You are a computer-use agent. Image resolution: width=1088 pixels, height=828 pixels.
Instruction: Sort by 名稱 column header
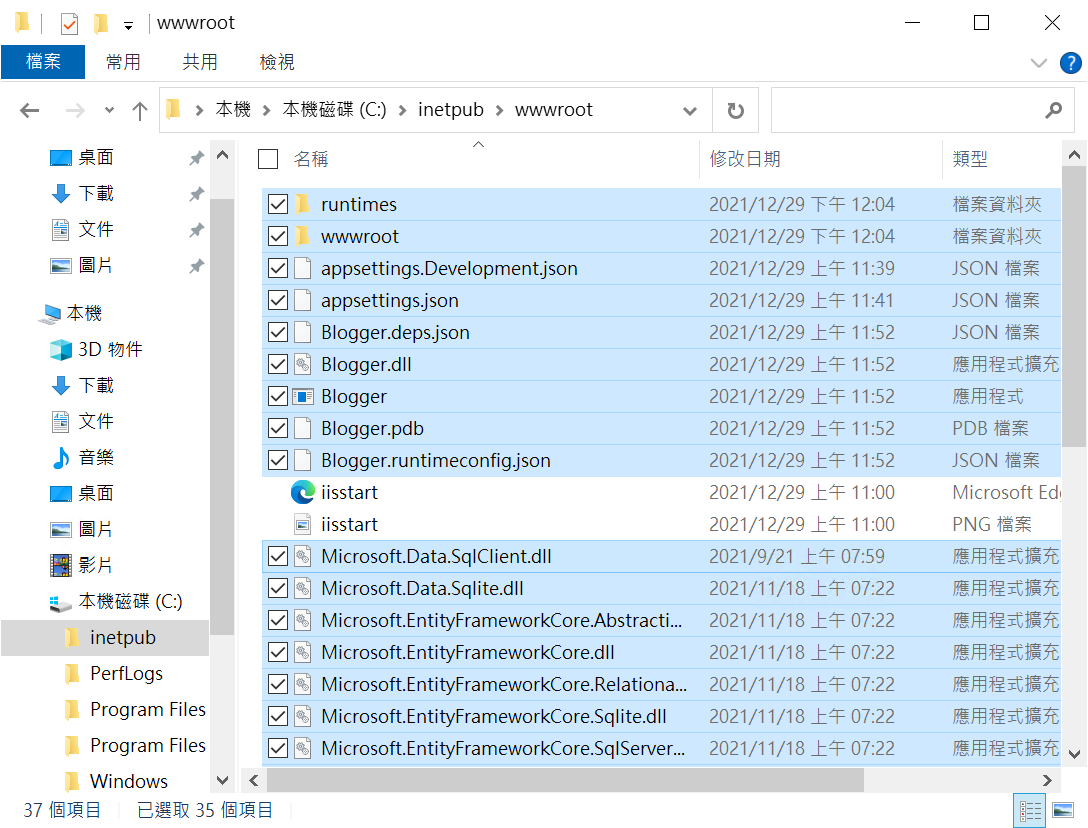click(x=311, y=159)
